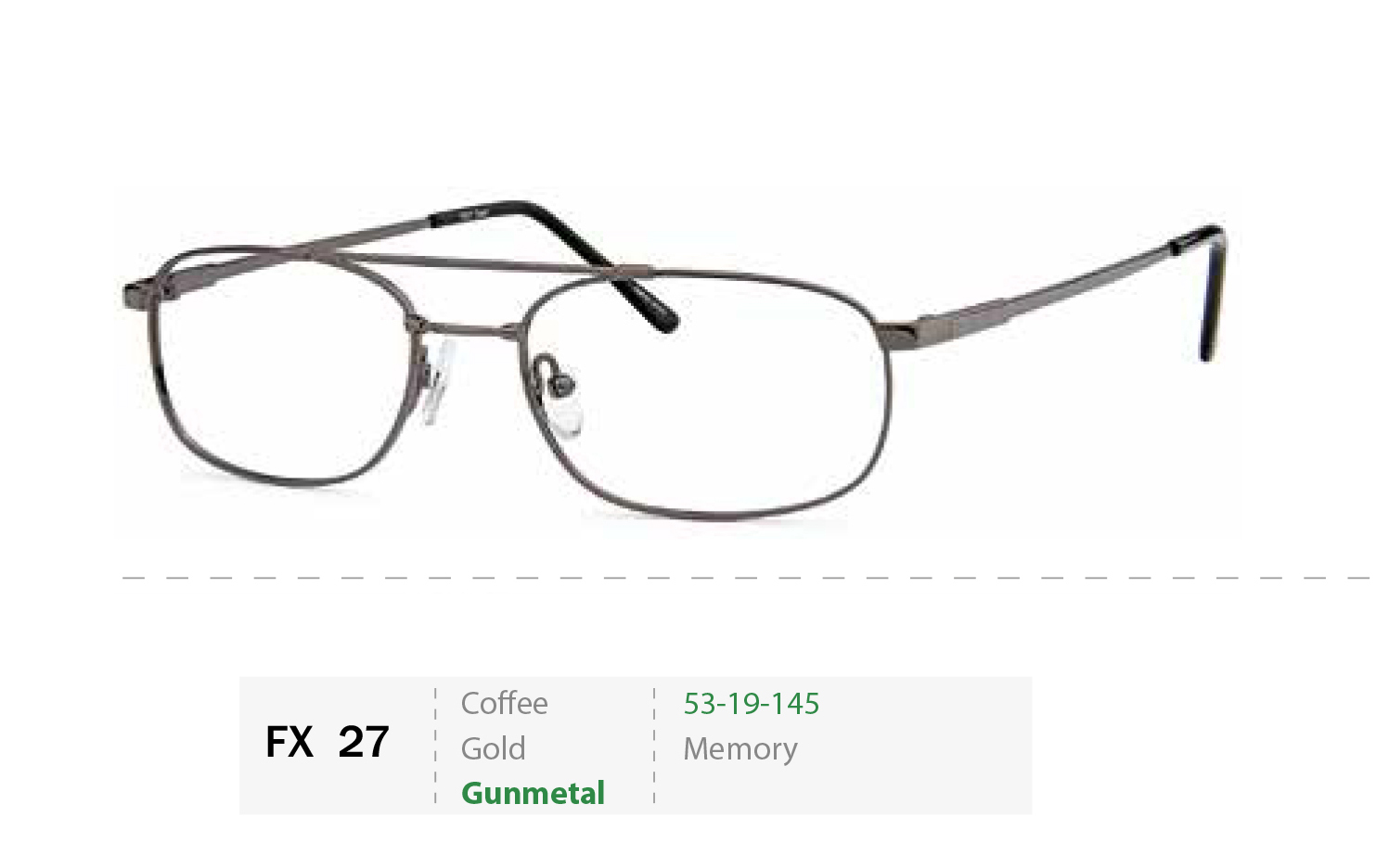Click the FX 27 model name
1389x868 pixels.
coord(327,742)
